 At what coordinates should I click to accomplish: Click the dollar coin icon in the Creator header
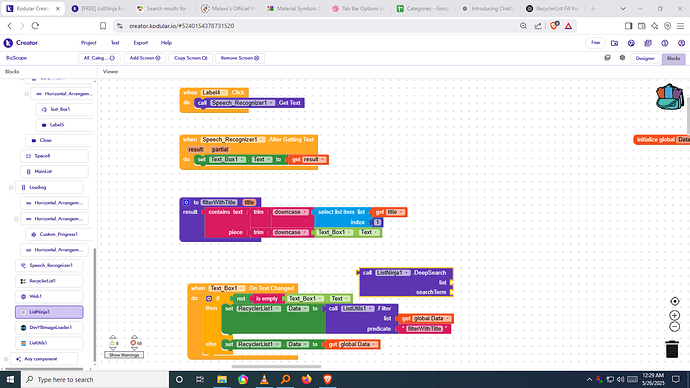(x=664, y=43)
